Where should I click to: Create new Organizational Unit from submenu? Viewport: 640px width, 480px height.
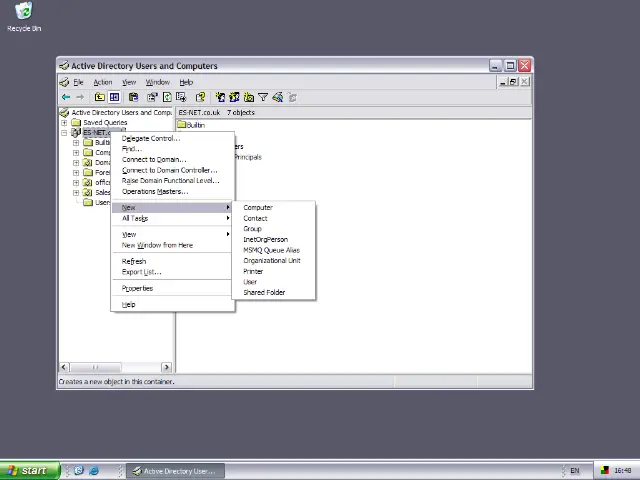(x=273, y=261)
